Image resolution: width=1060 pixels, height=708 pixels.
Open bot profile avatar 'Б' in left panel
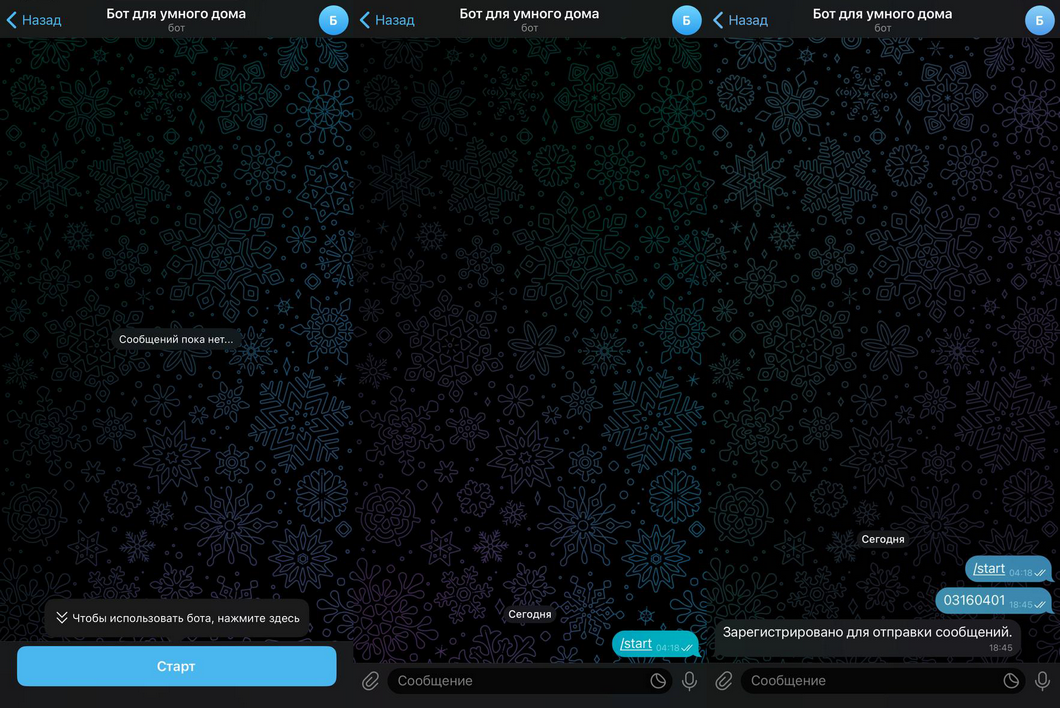pos(333,20)
